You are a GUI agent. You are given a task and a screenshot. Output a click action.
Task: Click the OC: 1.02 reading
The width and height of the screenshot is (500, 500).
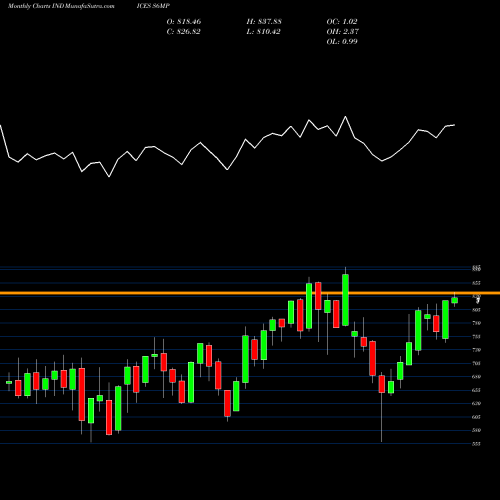(342, 22)
